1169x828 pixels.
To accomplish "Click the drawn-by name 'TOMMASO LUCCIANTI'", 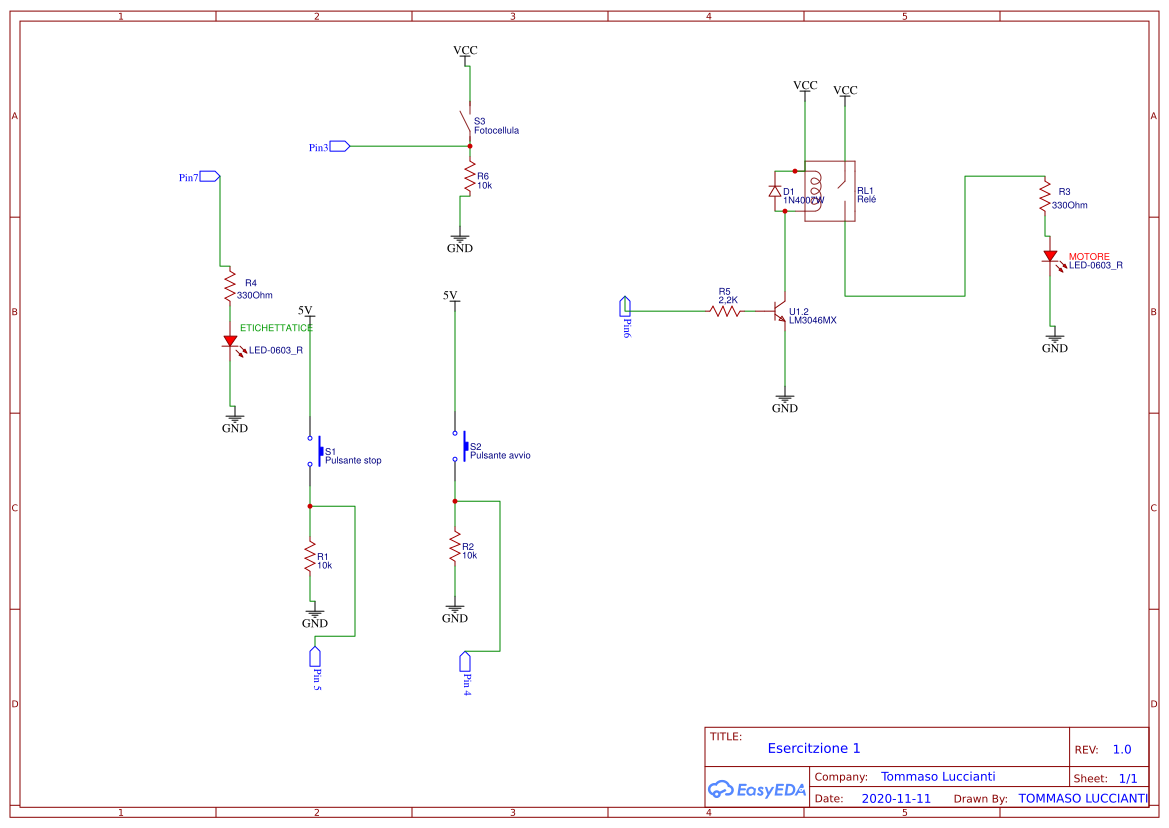I will [1083, 798].
